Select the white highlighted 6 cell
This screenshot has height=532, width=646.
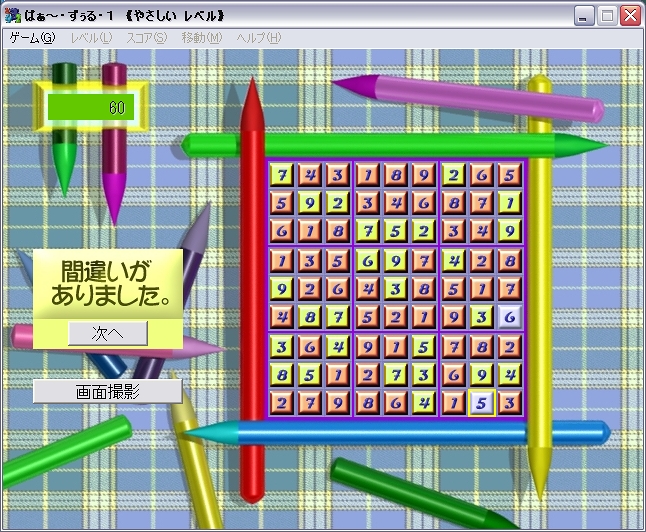click(510, 317)
